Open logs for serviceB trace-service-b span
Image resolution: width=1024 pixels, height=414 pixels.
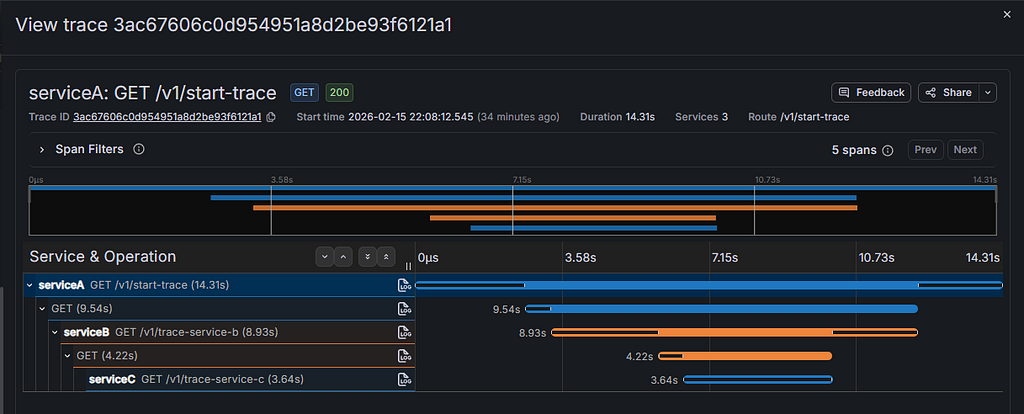pos(405,332)
